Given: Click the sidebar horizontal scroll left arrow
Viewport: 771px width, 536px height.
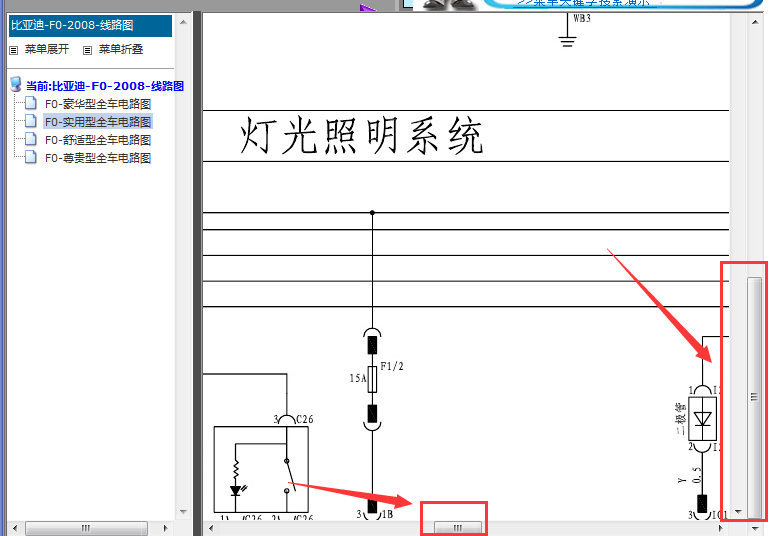Looking at the screenshot, I should 15,528.
